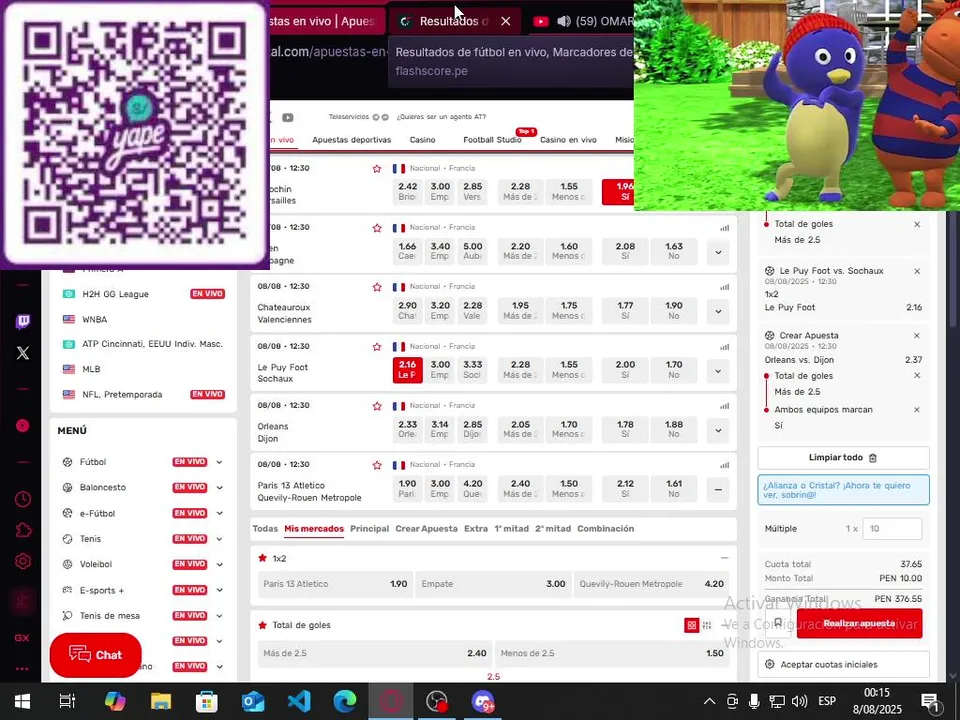Viewport: 960px width, 720px height.
Task: Click the trash icon in Limpiar todo
Action: 873,457
